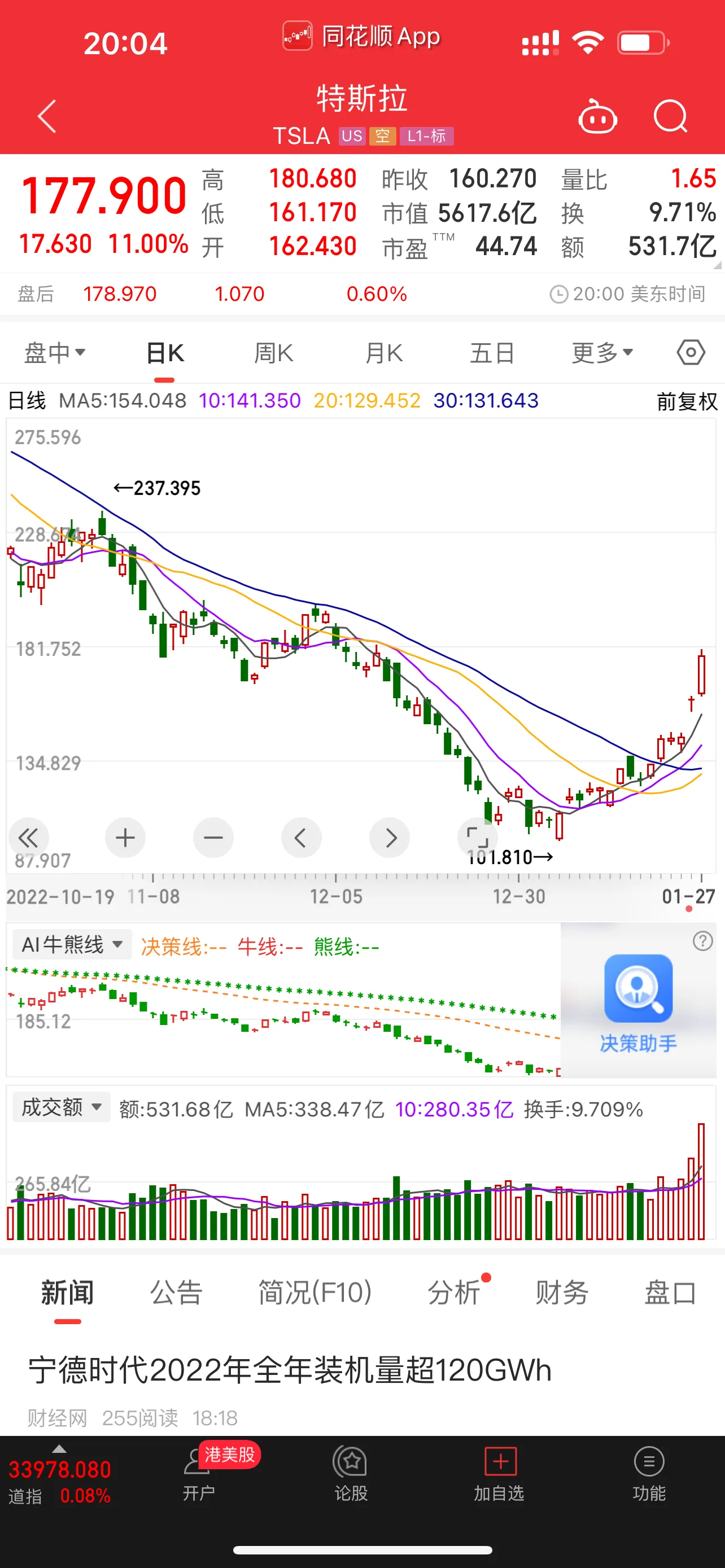The image size is (725, 1568).
Task: Toggle the 前复权 price adjustment setting
Action: click(687, 401)
